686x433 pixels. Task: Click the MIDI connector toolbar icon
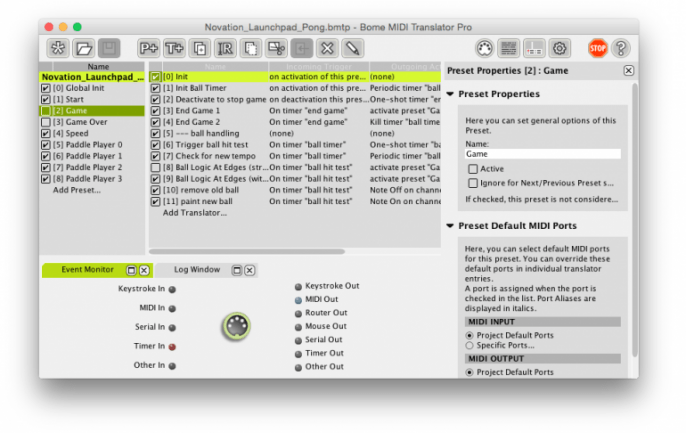[484, 48]
